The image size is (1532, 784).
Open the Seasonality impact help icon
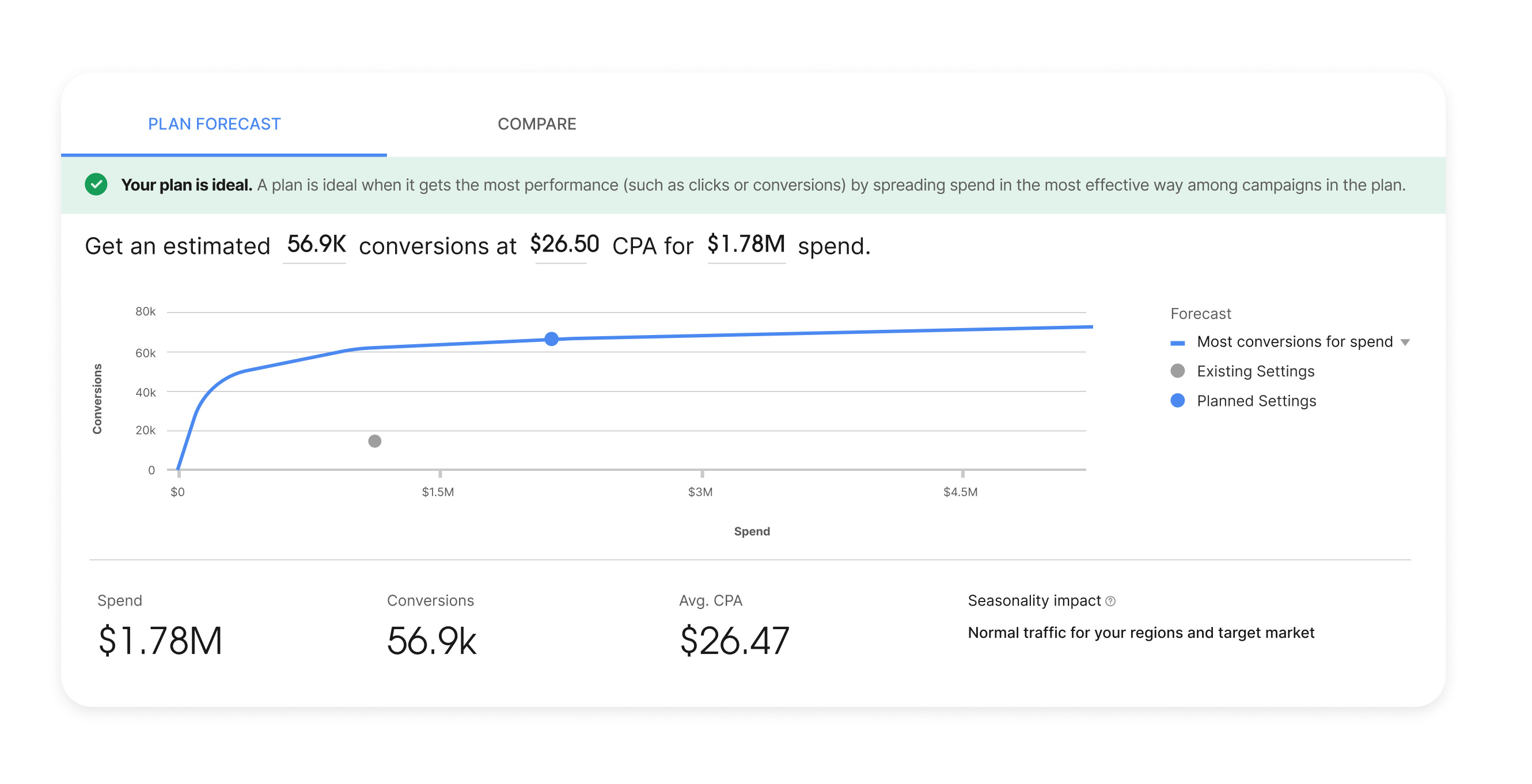(x=1111, y=600)
